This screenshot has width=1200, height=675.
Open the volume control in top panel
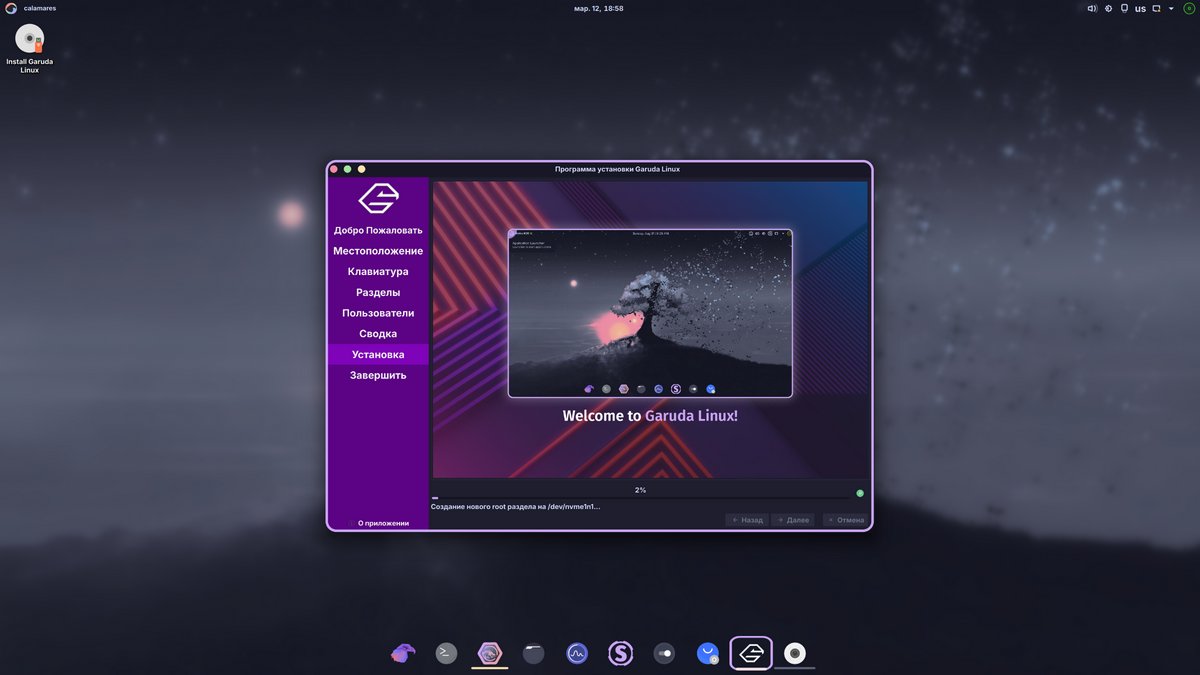point(1092,8)
